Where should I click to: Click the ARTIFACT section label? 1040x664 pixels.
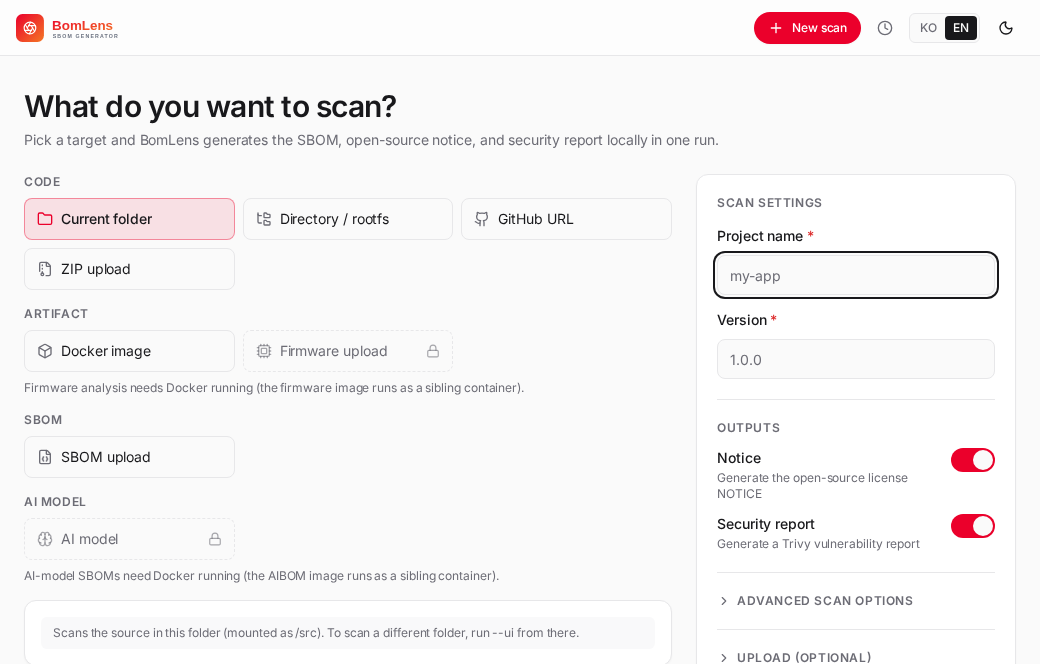click(x=56, y=314)
